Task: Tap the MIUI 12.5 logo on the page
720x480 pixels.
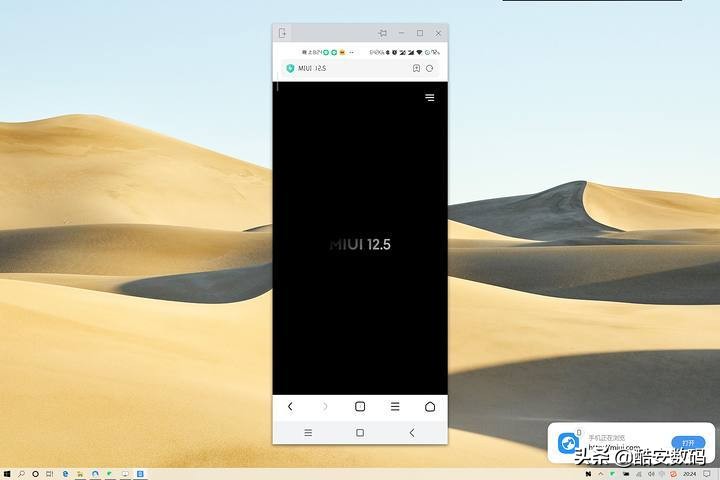Action: tap(360, 244)
